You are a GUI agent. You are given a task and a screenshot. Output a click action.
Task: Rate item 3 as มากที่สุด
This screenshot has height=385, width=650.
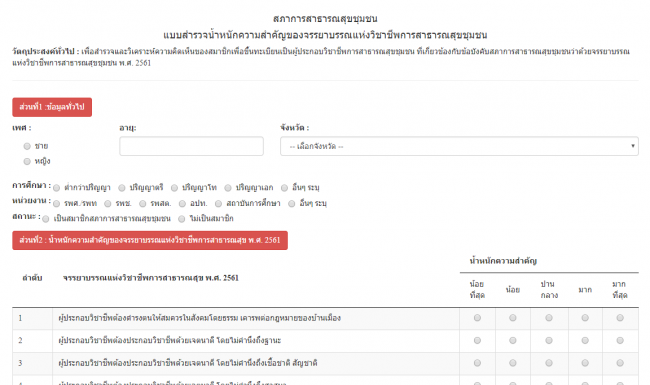coord(620,363)
